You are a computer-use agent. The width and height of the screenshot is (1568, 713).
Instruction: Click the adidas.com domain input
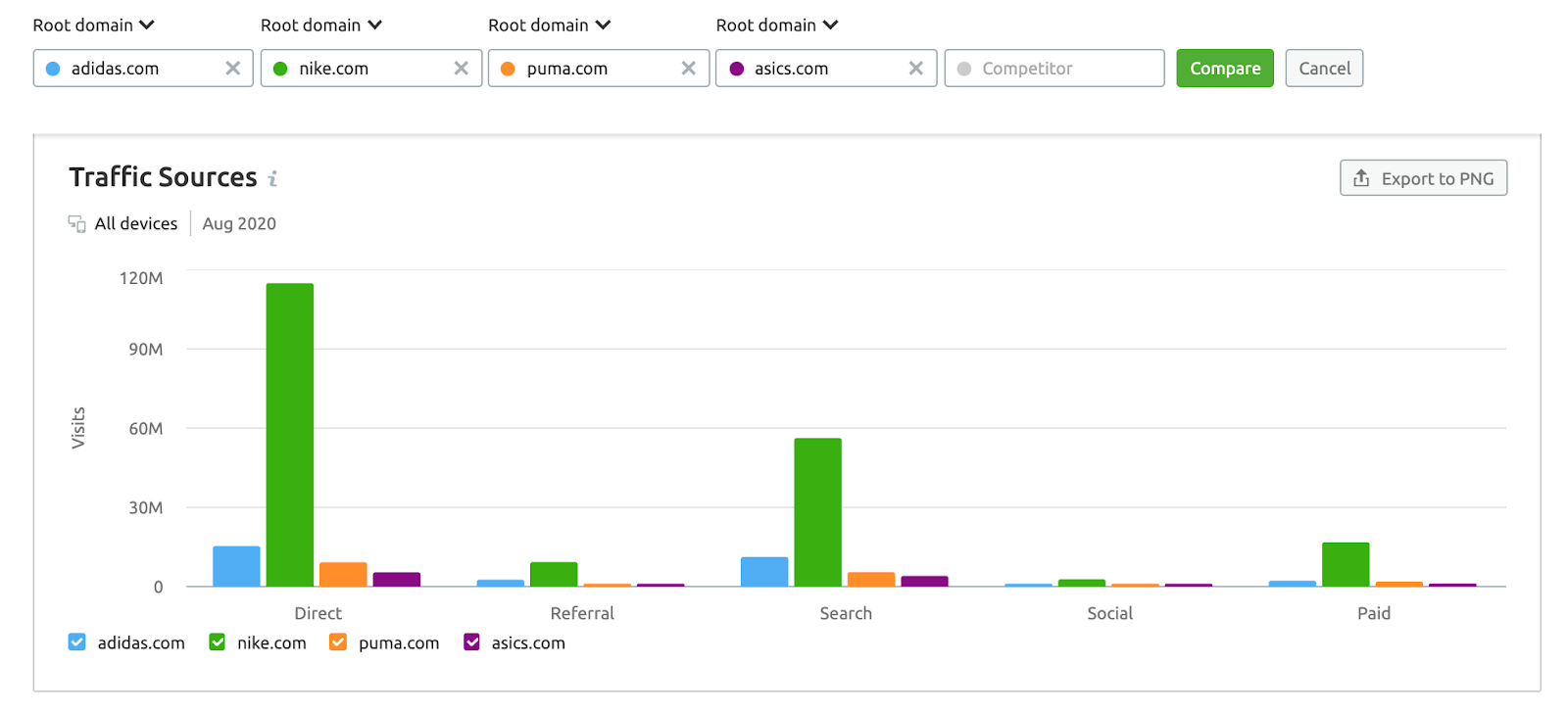pos(143,69)
